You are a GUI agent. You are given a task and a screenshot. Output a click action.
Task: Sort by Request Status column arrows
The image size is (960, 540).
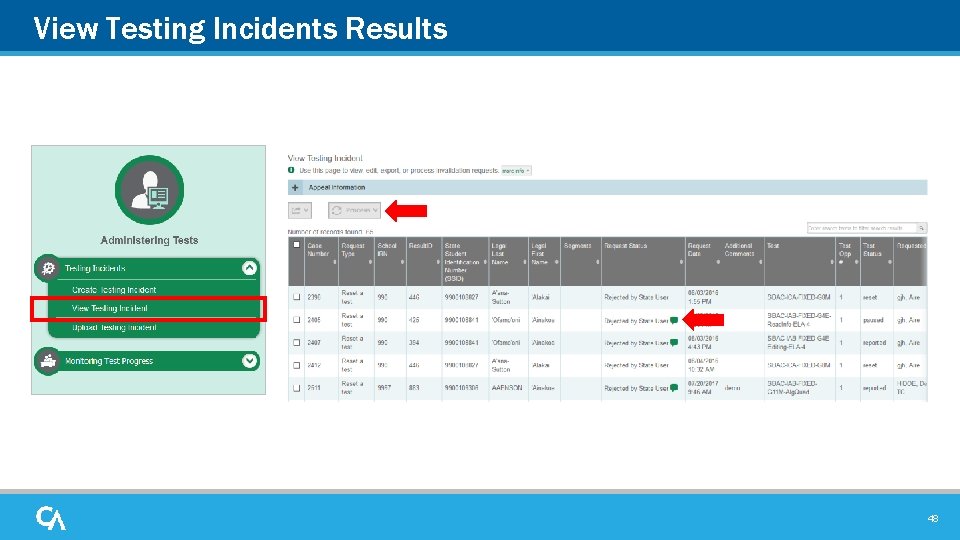[x=681, y=262]
